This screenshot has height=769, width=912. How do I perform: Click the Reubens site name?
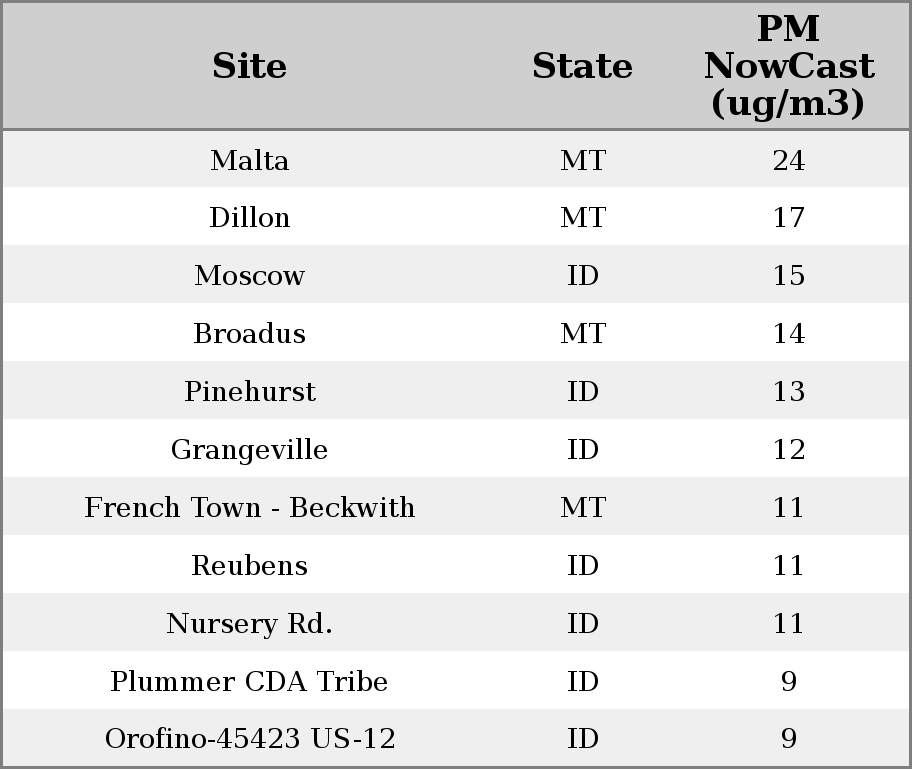click(x=249, y=566)
